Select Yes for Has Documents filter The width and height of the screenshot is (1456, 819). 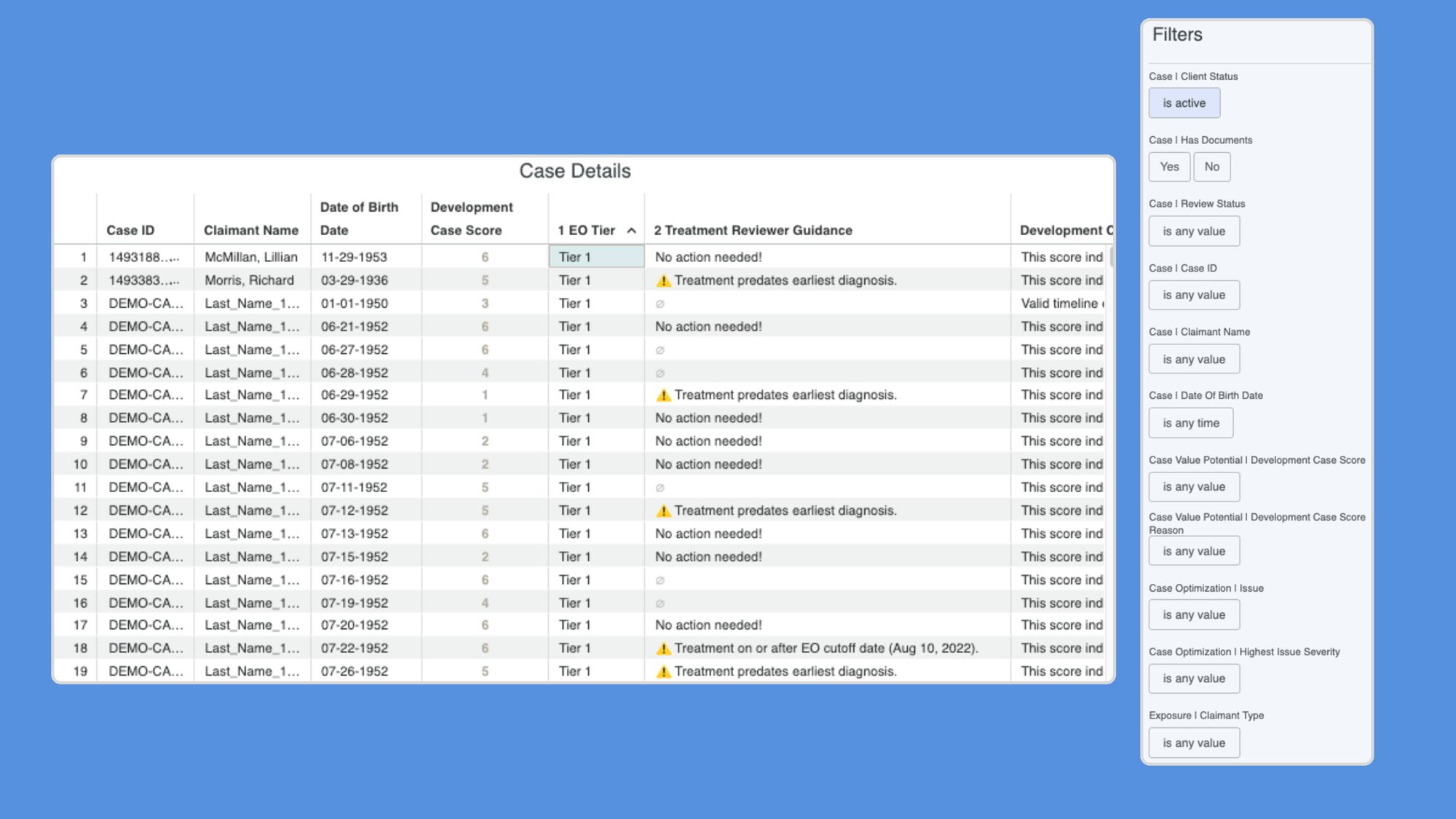(1169, 167)
